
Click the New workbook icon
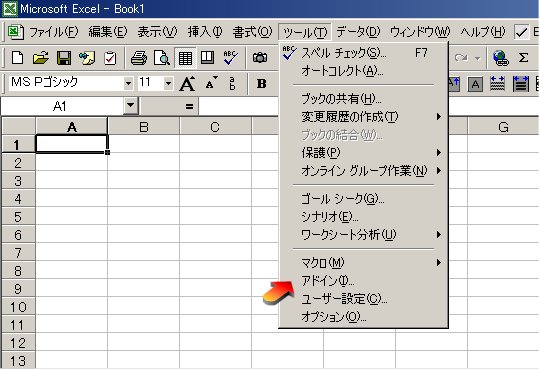(x=17, y=58)
